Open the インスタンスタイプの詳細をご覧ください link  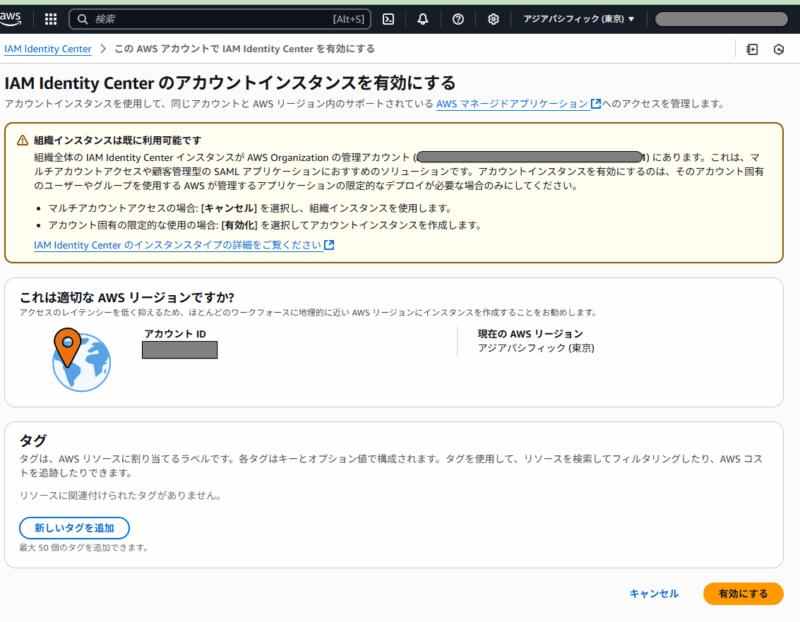click(178, 245)
